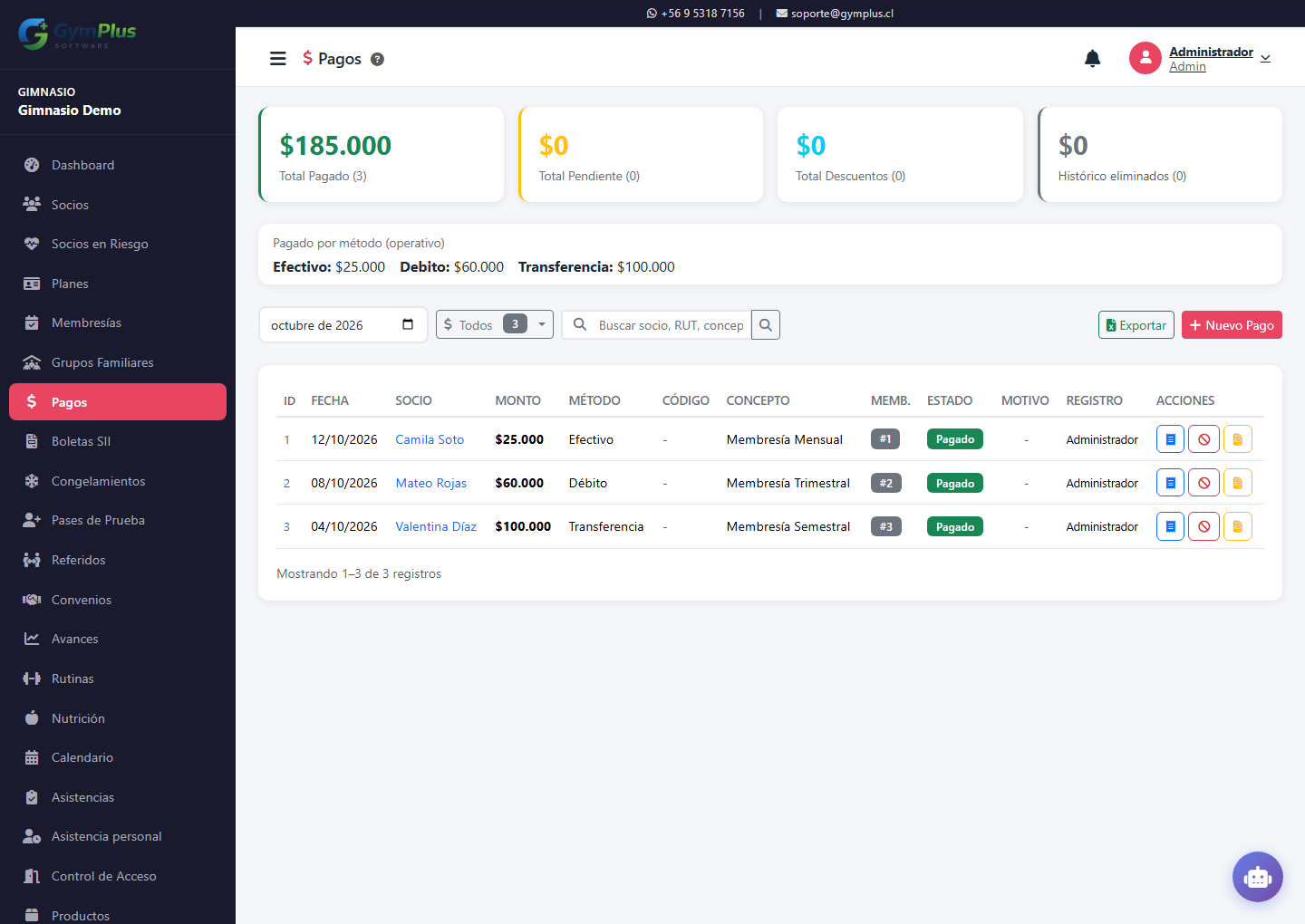
Task: Select Rutinas in the sidebar
Action: pyautogui.click(x=118, y=679)
